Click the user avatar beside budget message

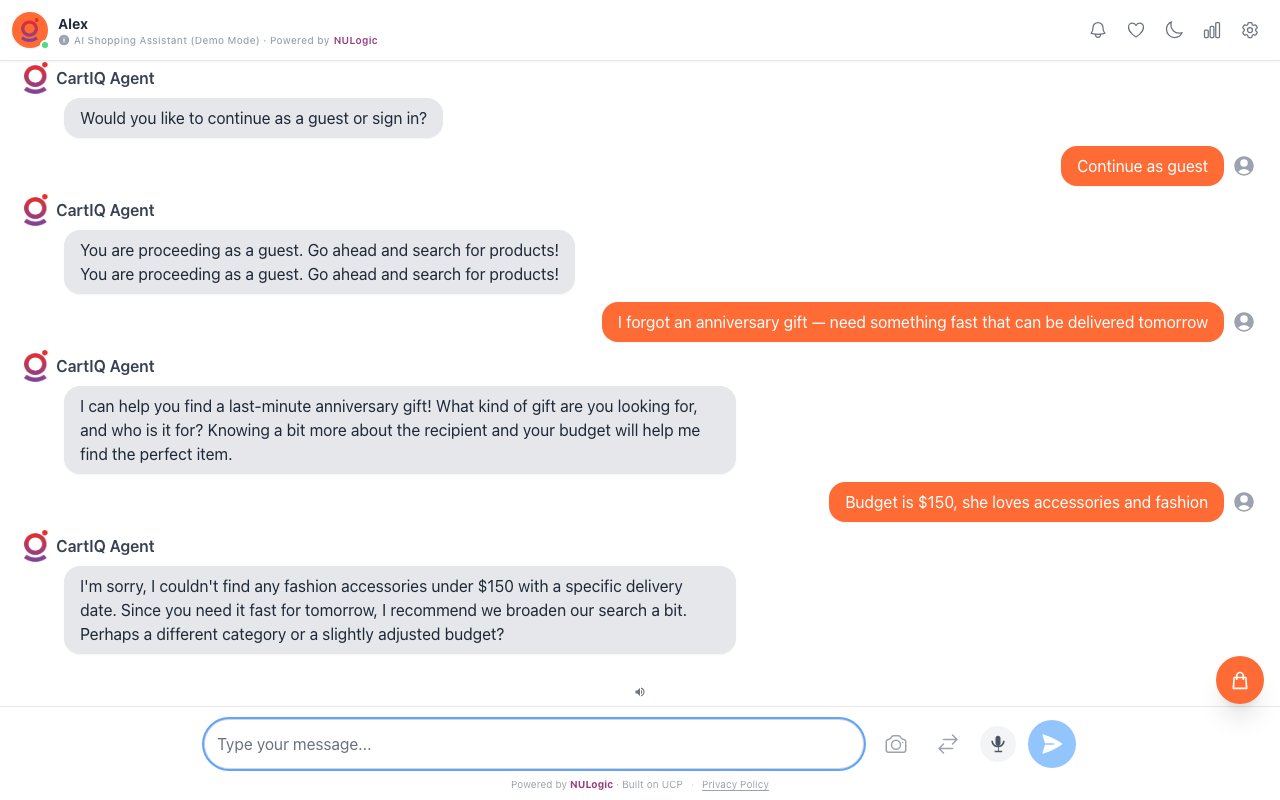[x=1244, y=502]
